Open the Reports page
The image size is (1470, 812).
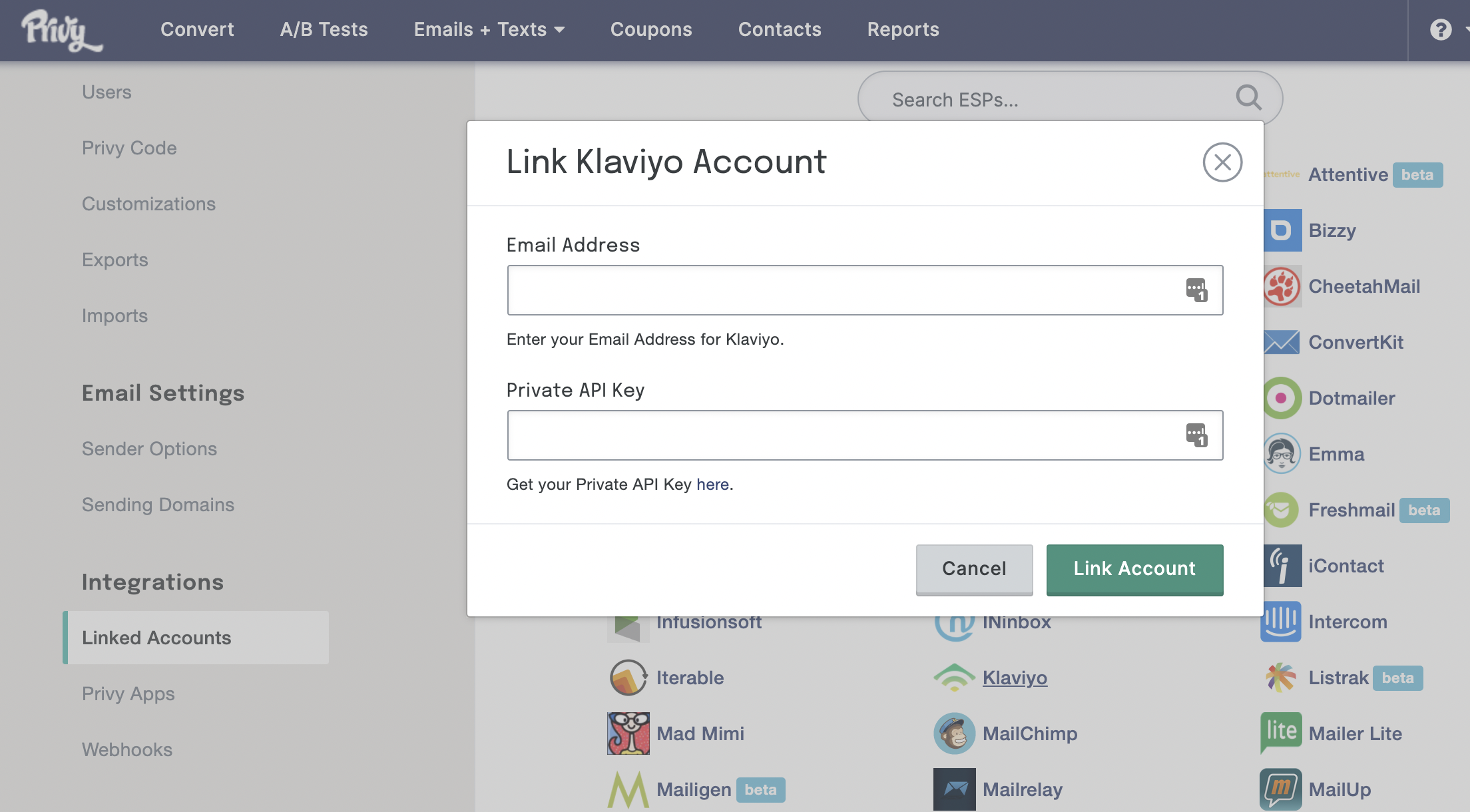[x=903, y=29]
